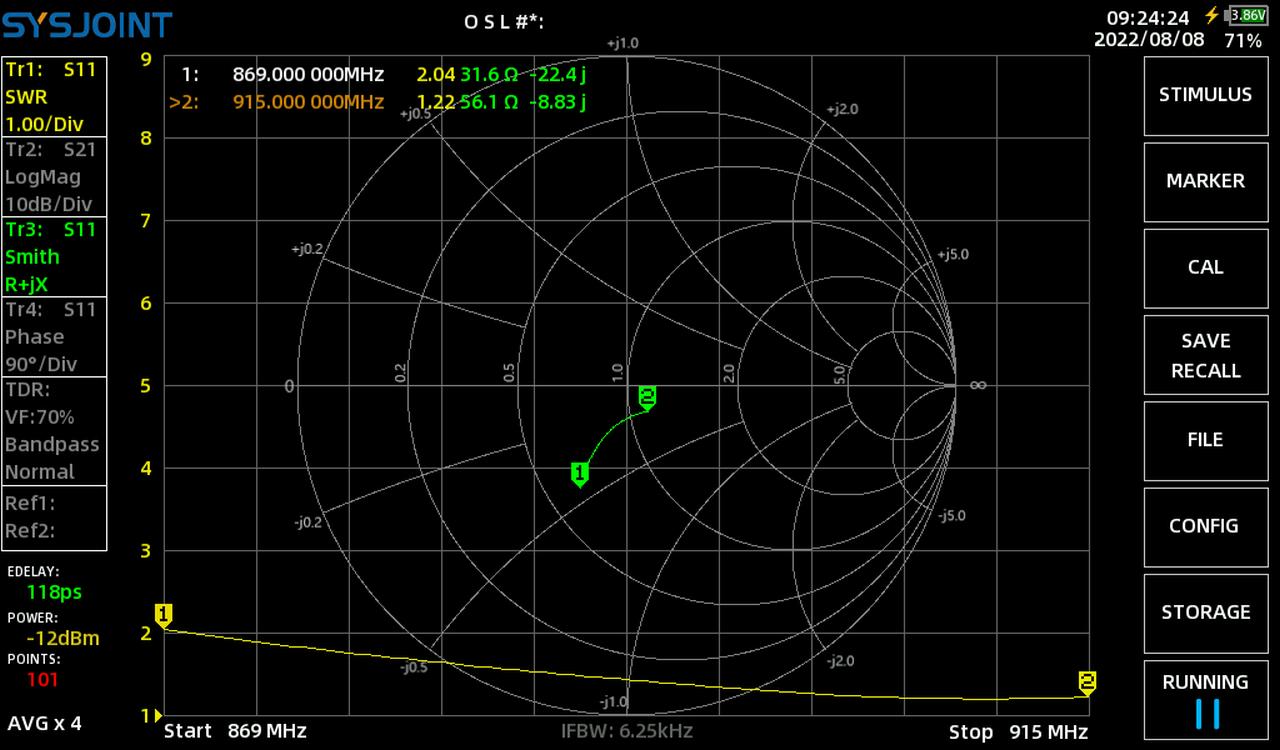Click the SYSJOINT logo
The image size is (1280, 750).
pos(87,25)
